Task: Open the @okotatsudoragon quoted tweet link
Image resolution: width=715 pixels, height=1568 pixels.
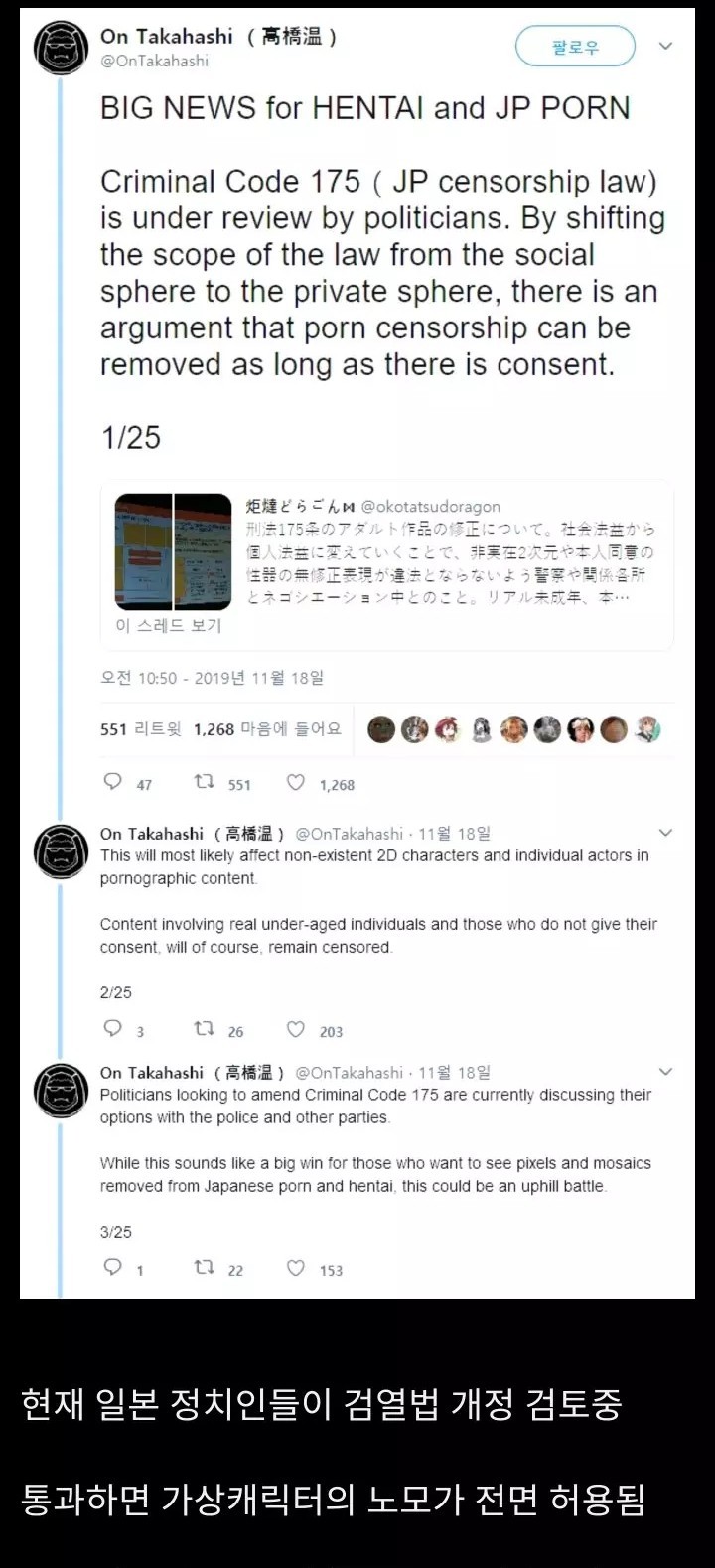Action: point(431,507)
